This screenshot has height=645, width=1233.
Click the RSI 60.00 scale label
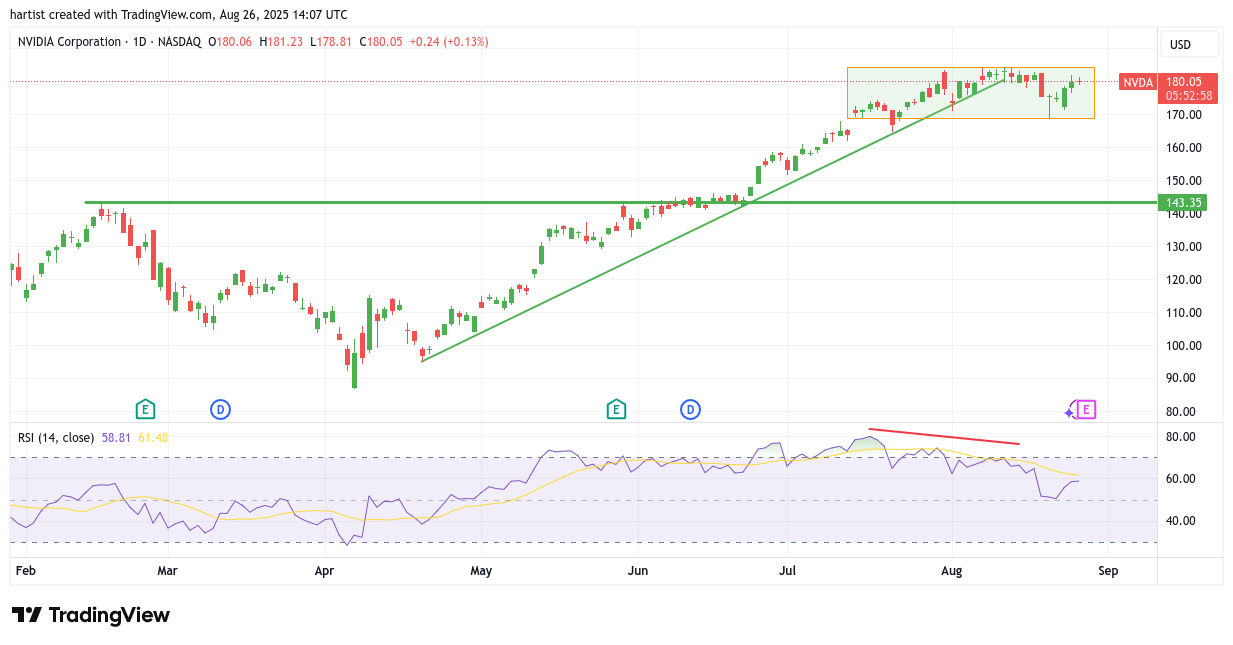[1181, 479]
